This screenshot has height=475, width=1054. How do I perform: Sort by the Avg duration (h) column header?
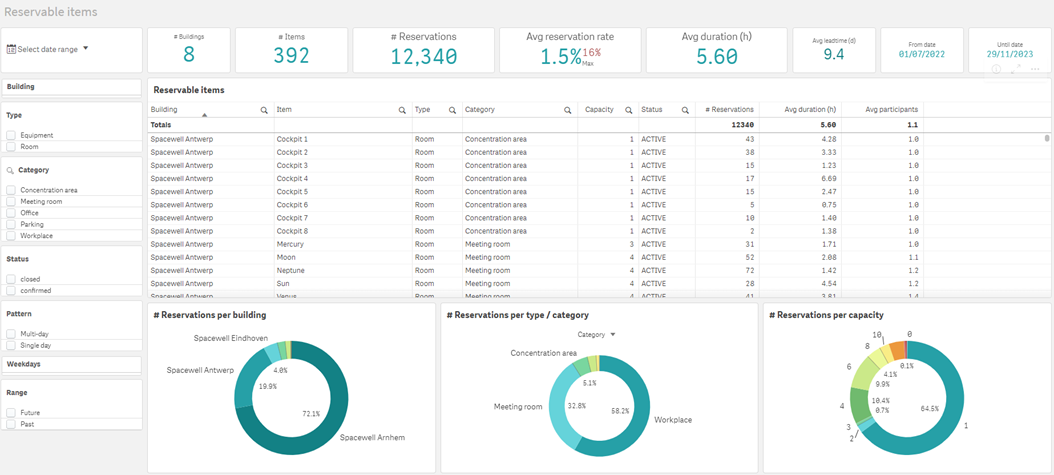click(x=809, y=110)
